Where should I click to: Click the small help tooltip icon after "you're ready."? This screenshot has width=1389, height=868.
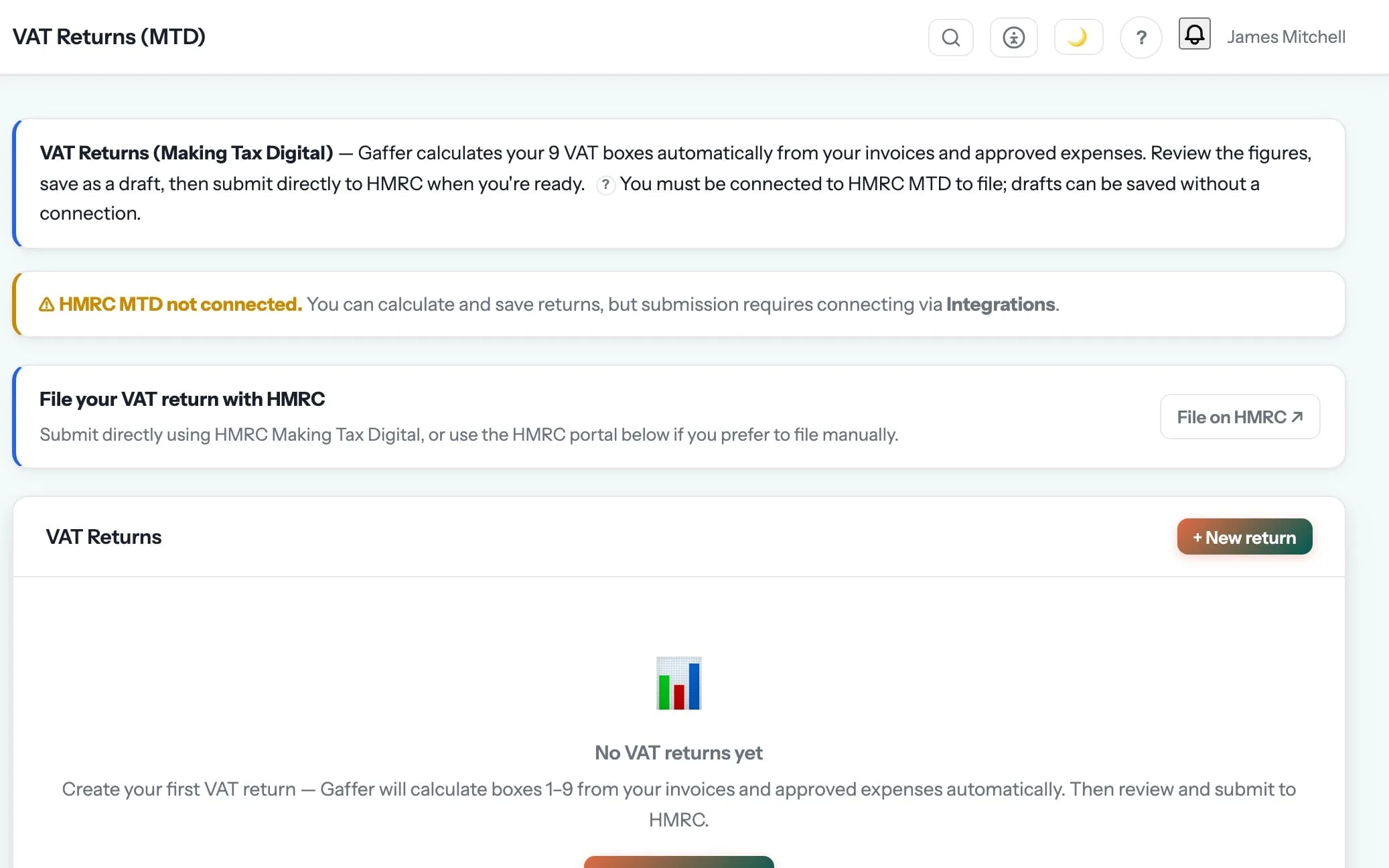[605, 184]
